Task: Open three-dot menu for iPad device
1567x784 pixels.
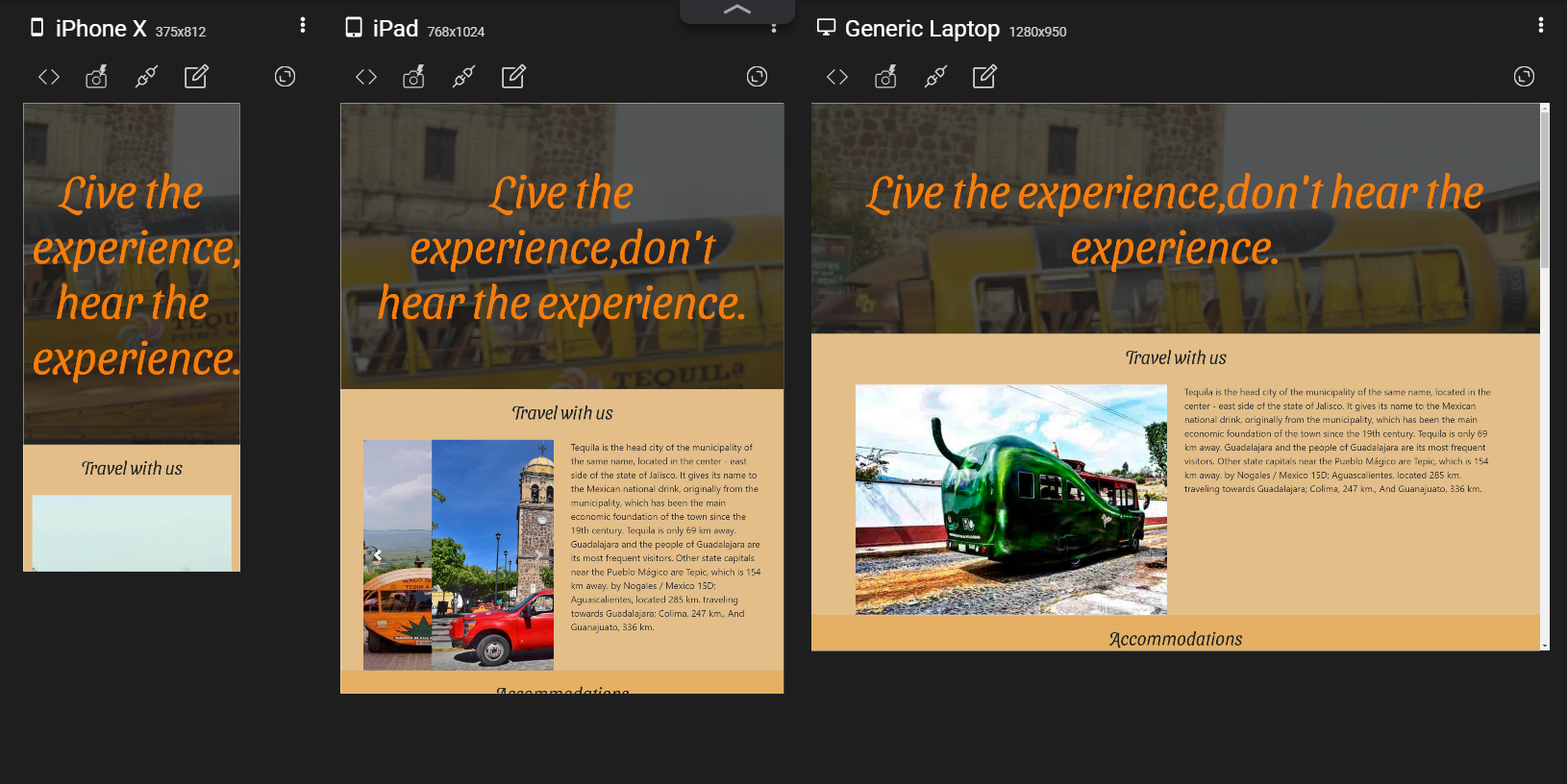Action: tap(774, 28)
